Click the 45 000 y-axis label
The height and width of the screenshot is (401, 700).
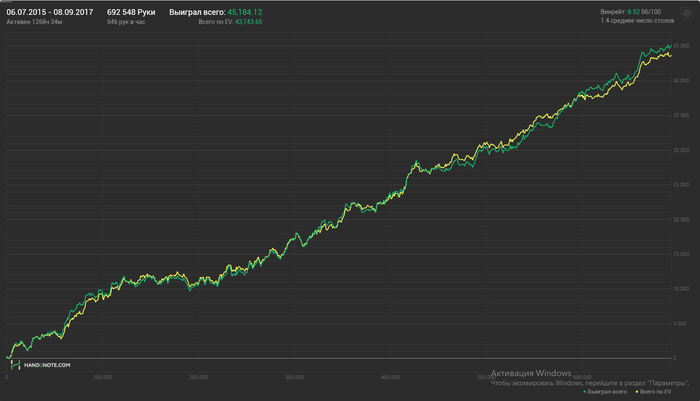681,46
